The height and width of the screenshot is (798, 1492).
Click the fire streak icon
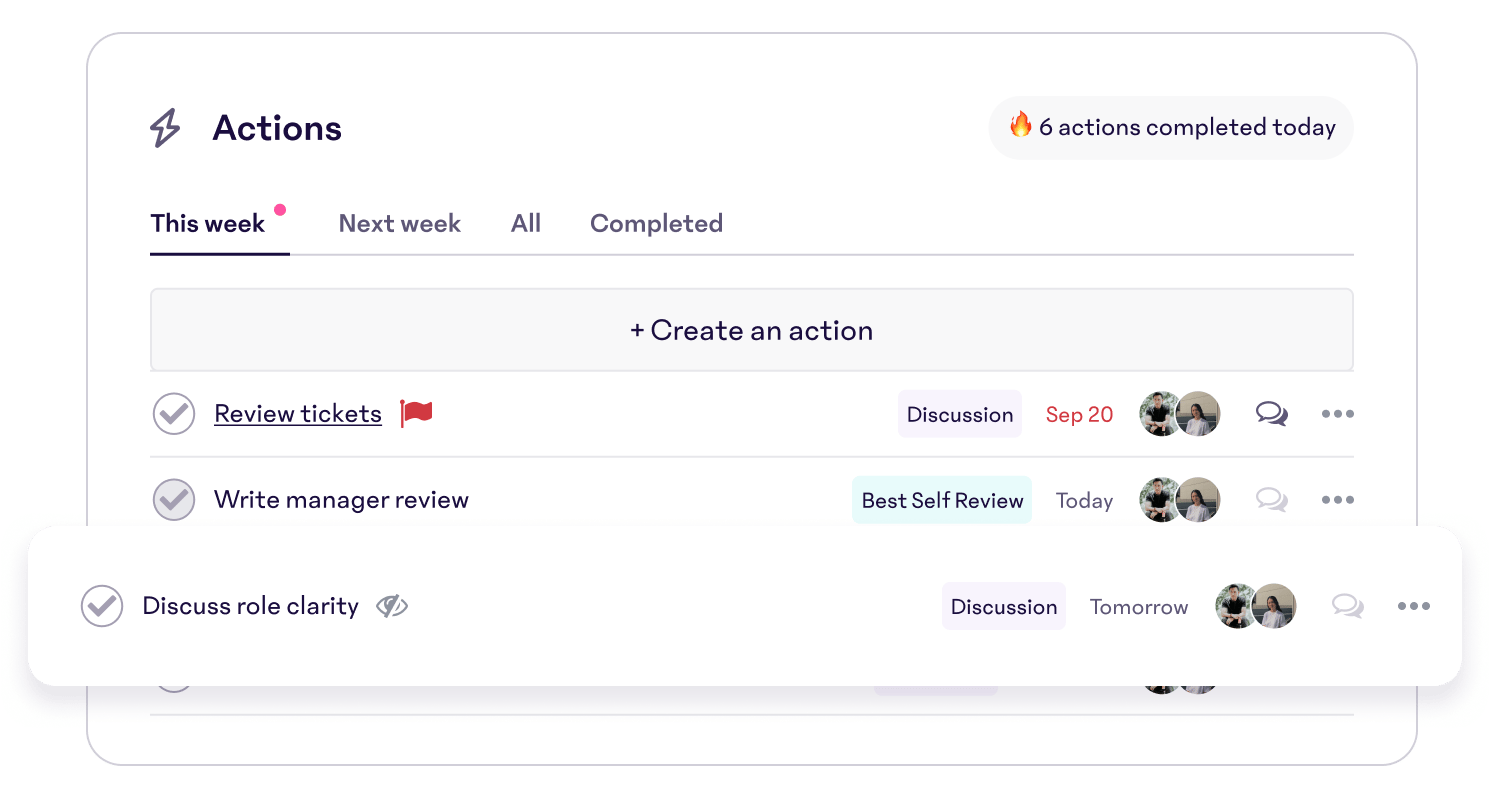(x=1020, y=126)
